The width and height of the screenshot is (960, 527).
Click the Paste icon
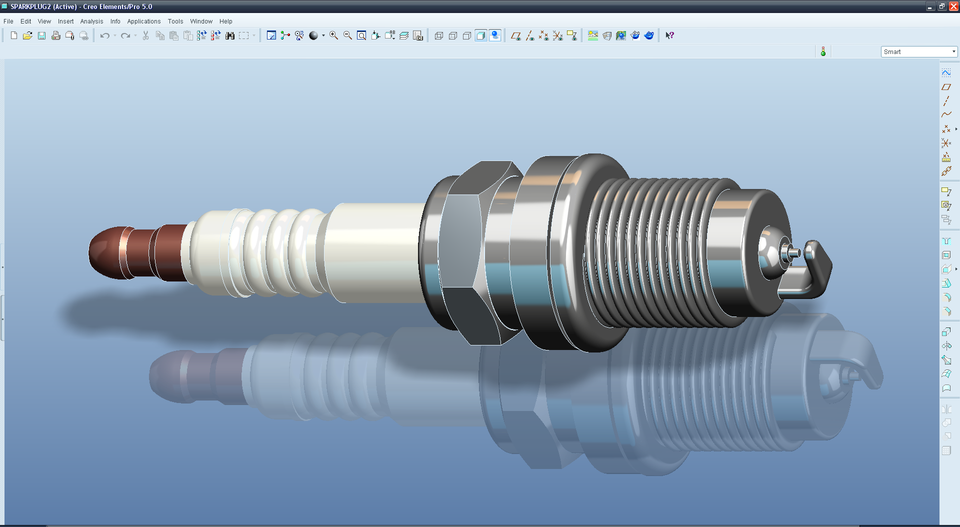coord(174,36)
